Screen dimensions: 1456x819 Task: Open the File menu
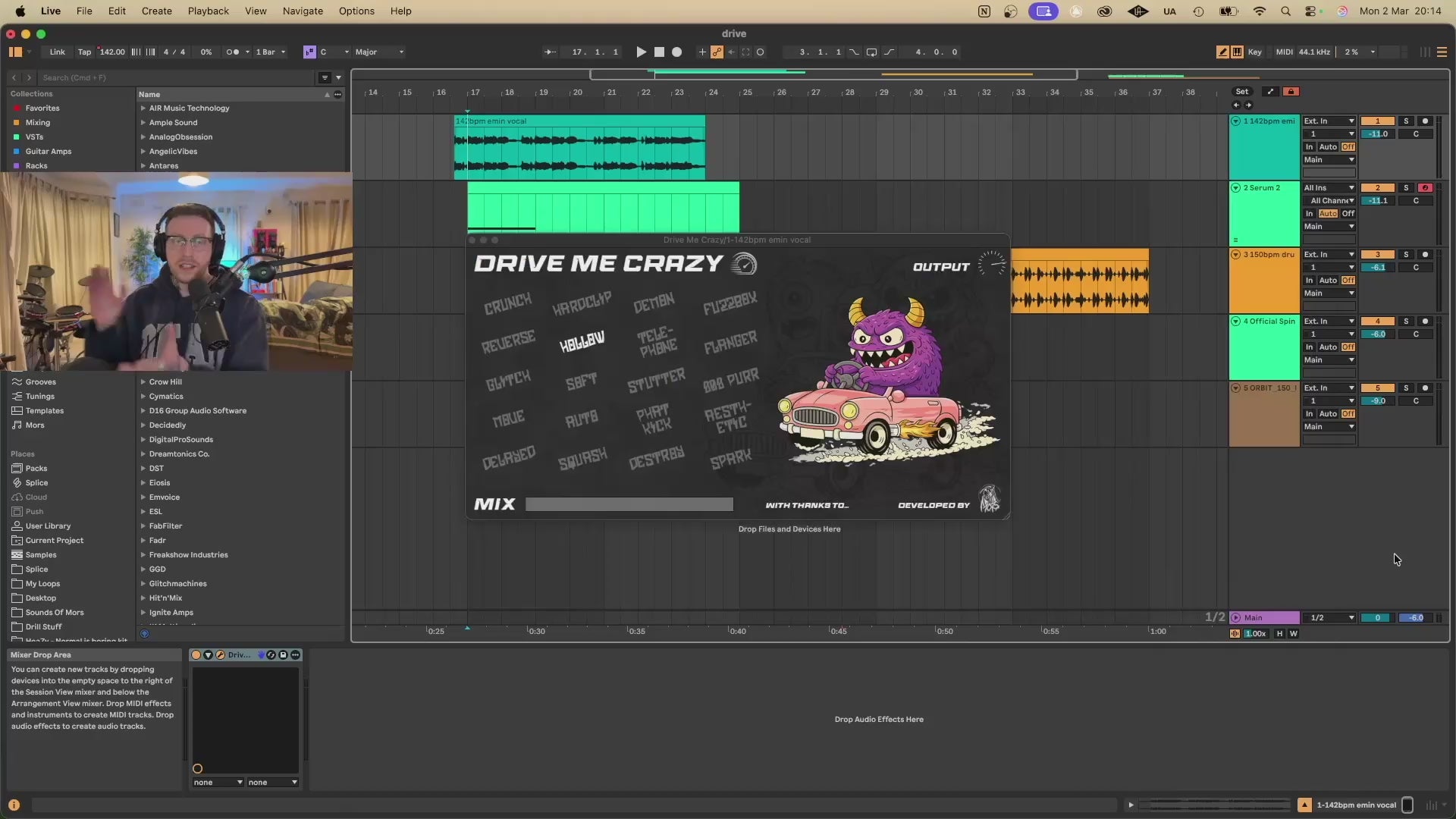click(84, 11)
